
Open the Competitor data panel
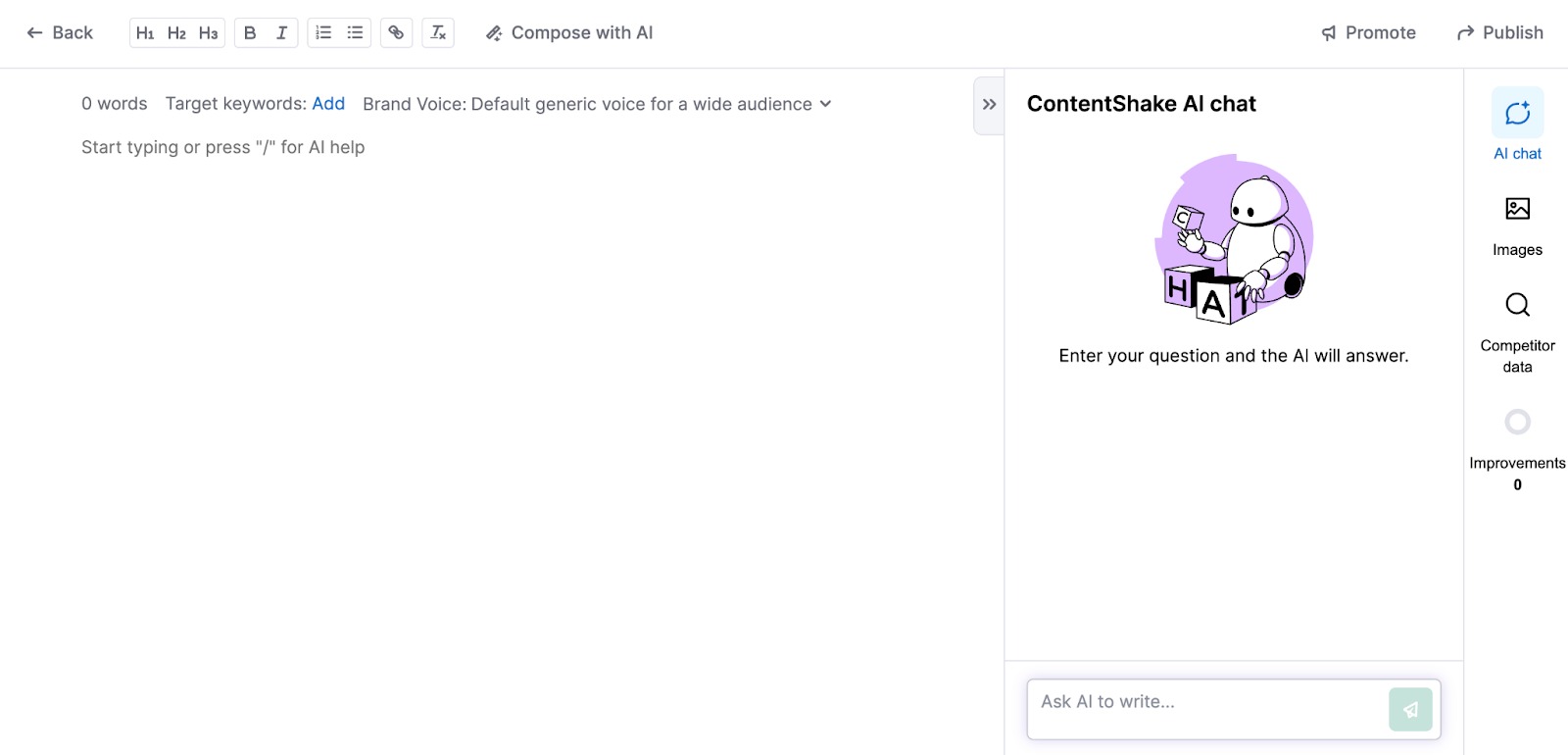click(x=1517, y=333)
